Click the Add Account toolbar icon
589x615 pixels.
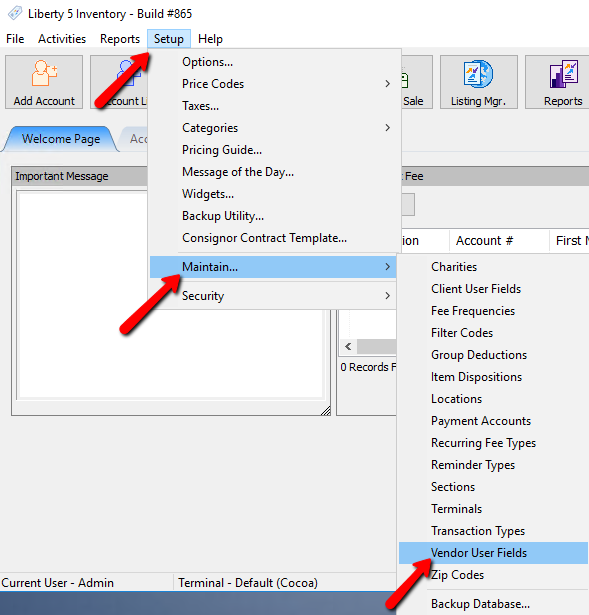tap(44, 82)
